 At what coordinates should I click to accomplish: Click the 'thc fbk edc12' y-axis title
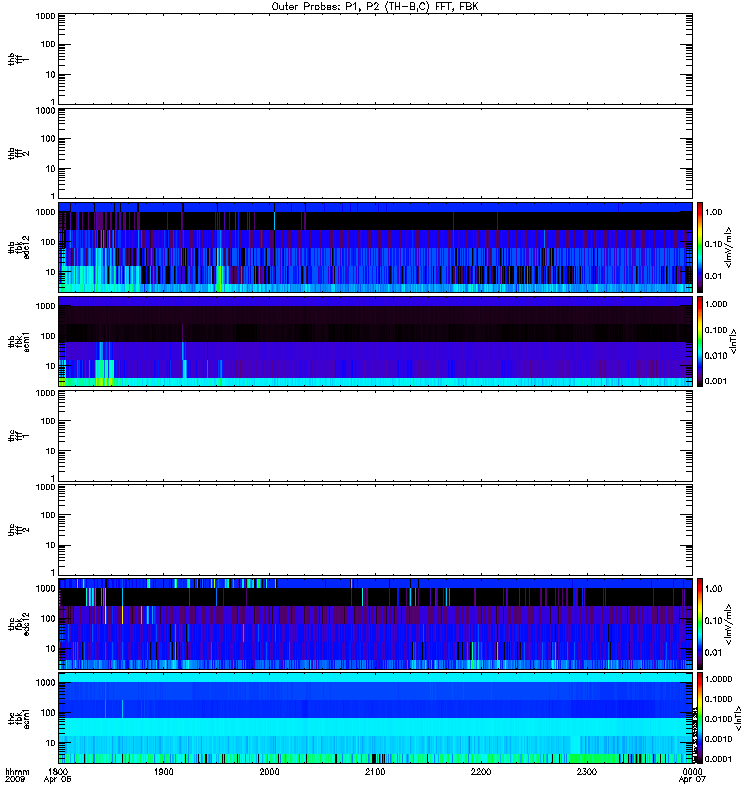click(x=18, y=623)
